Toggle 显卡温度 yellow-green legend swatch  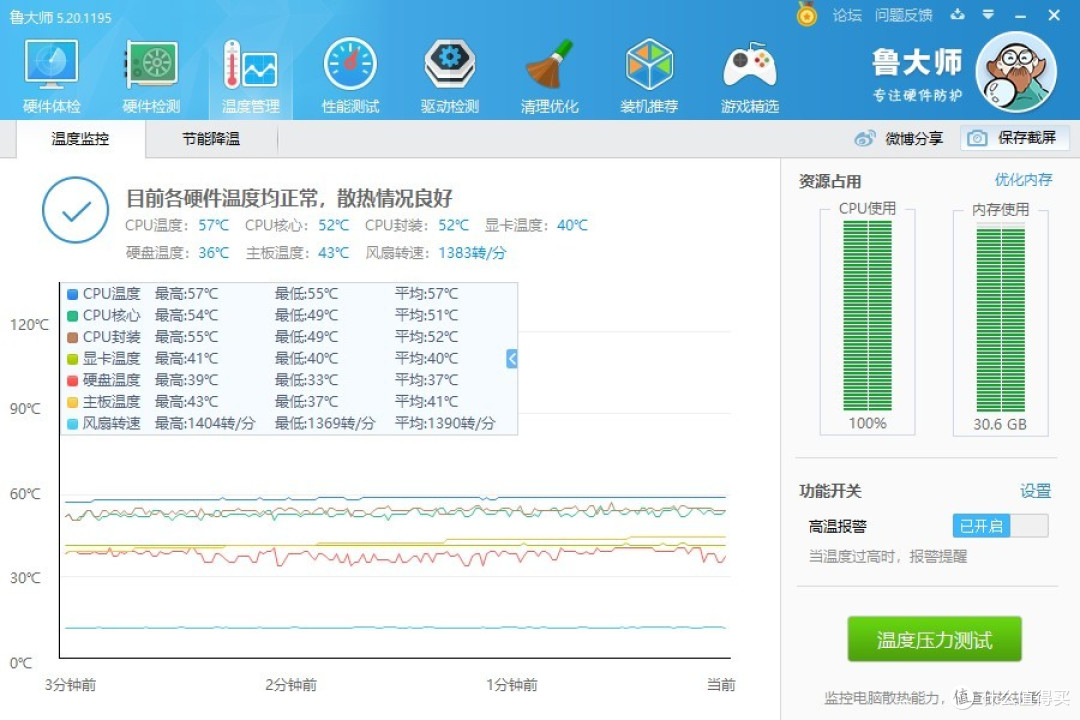pos(72,359)
